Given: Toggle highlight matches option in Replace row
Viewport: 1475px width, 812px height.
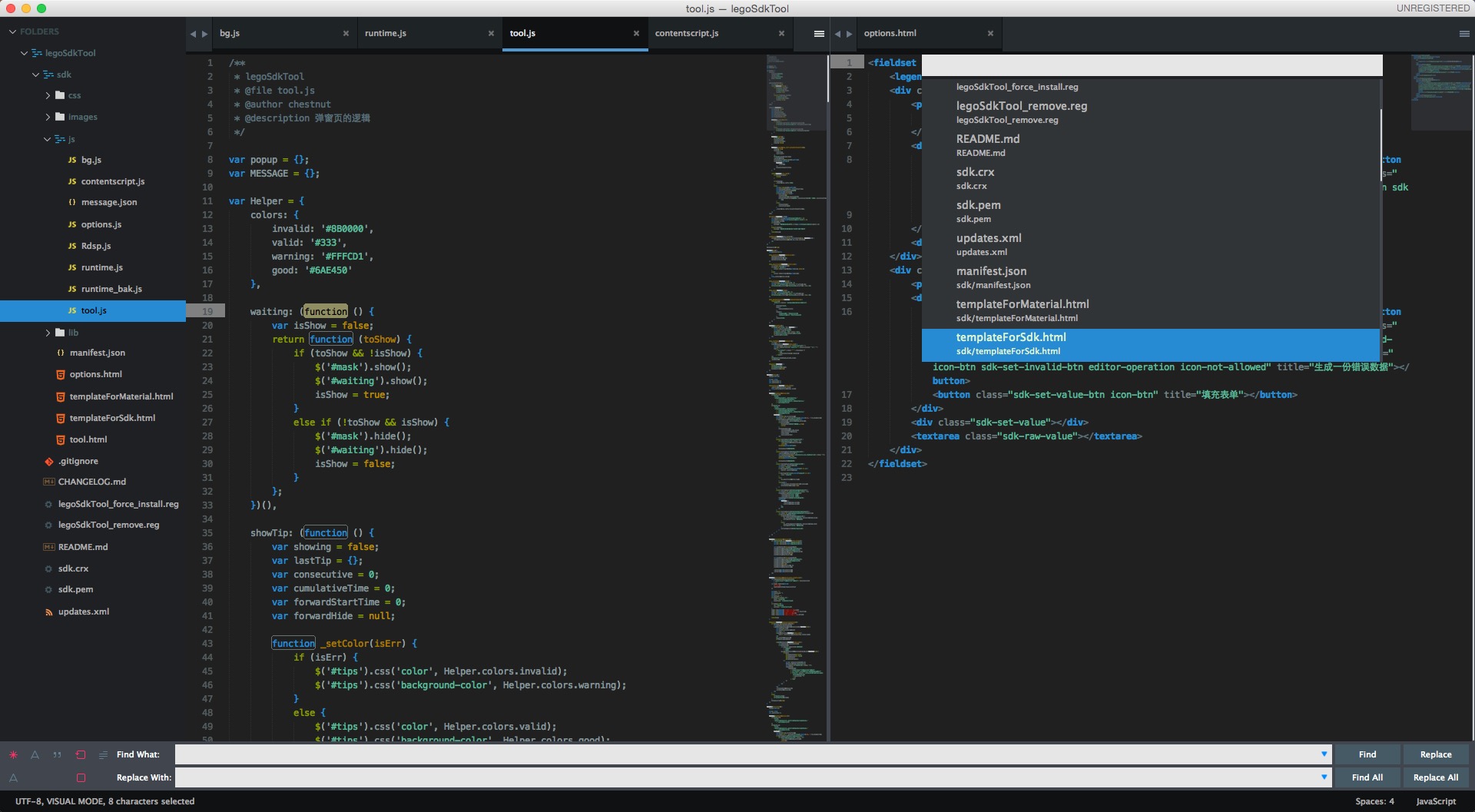Looking at the screenshot, I should (x=81, y=777).
